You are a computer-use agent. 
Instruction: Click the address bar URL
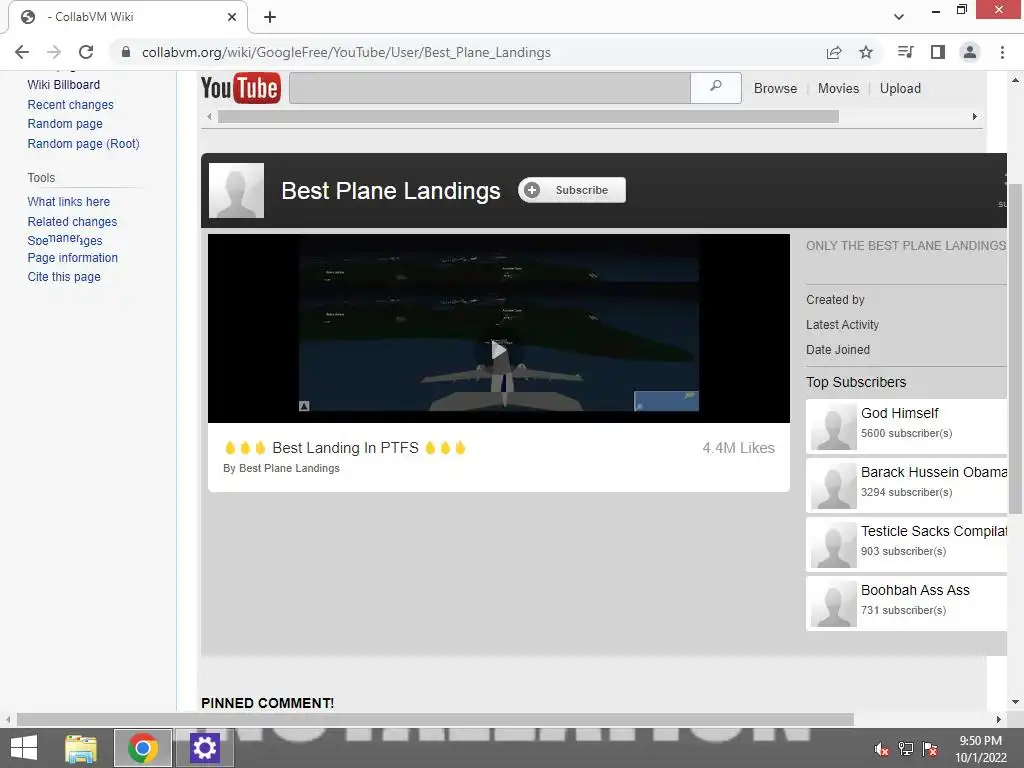pos(346,52)
